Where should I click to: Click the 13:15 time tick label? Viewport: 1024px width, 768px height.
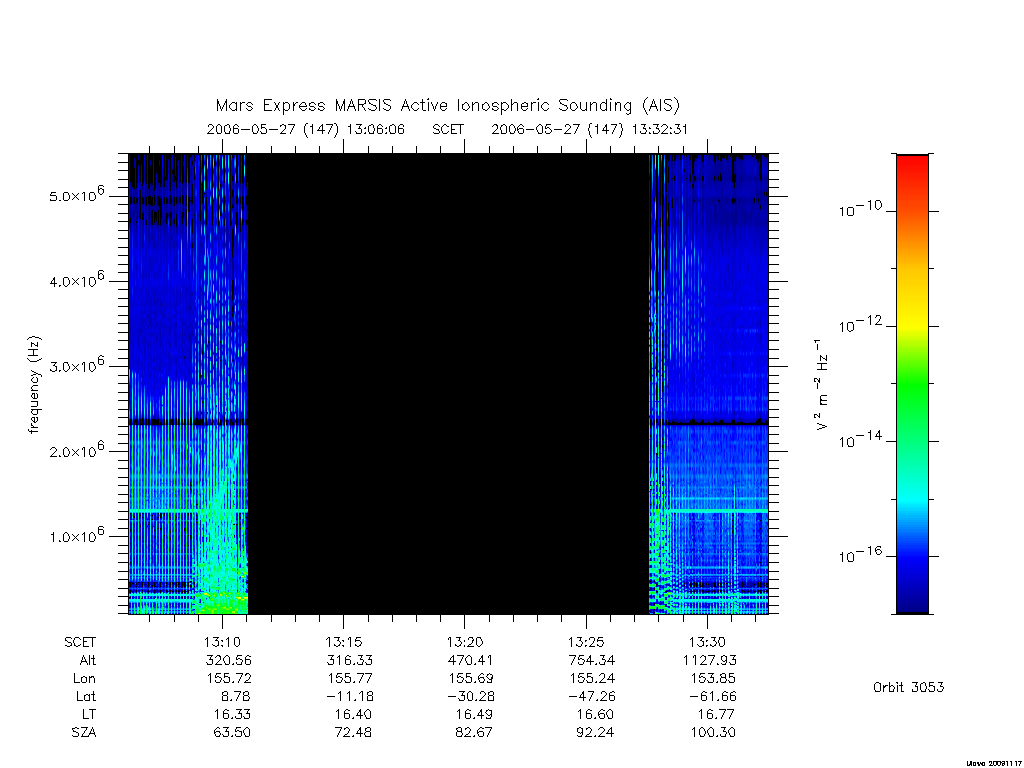[x=344, y=642]
